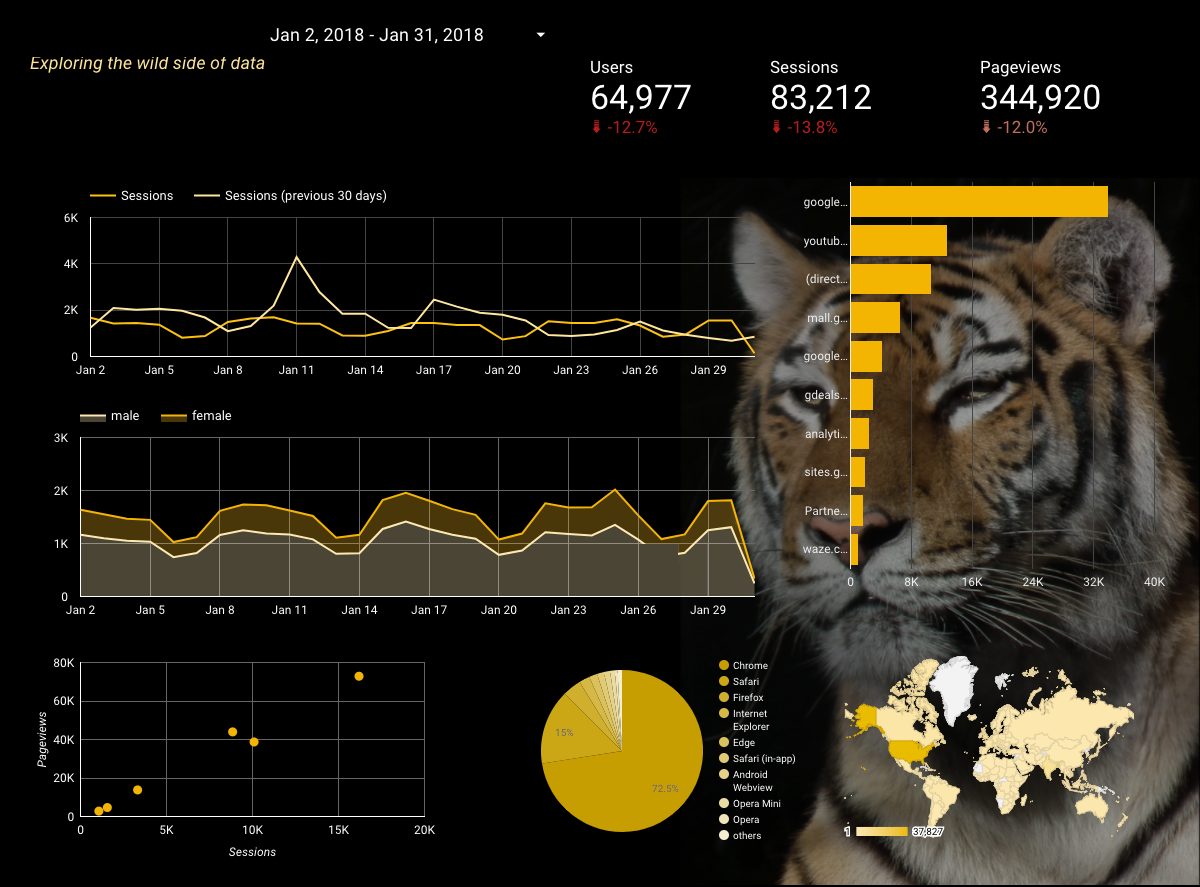Click the red down arrow beside -13.8%
1200x887 pixels.
click(776, 127)
